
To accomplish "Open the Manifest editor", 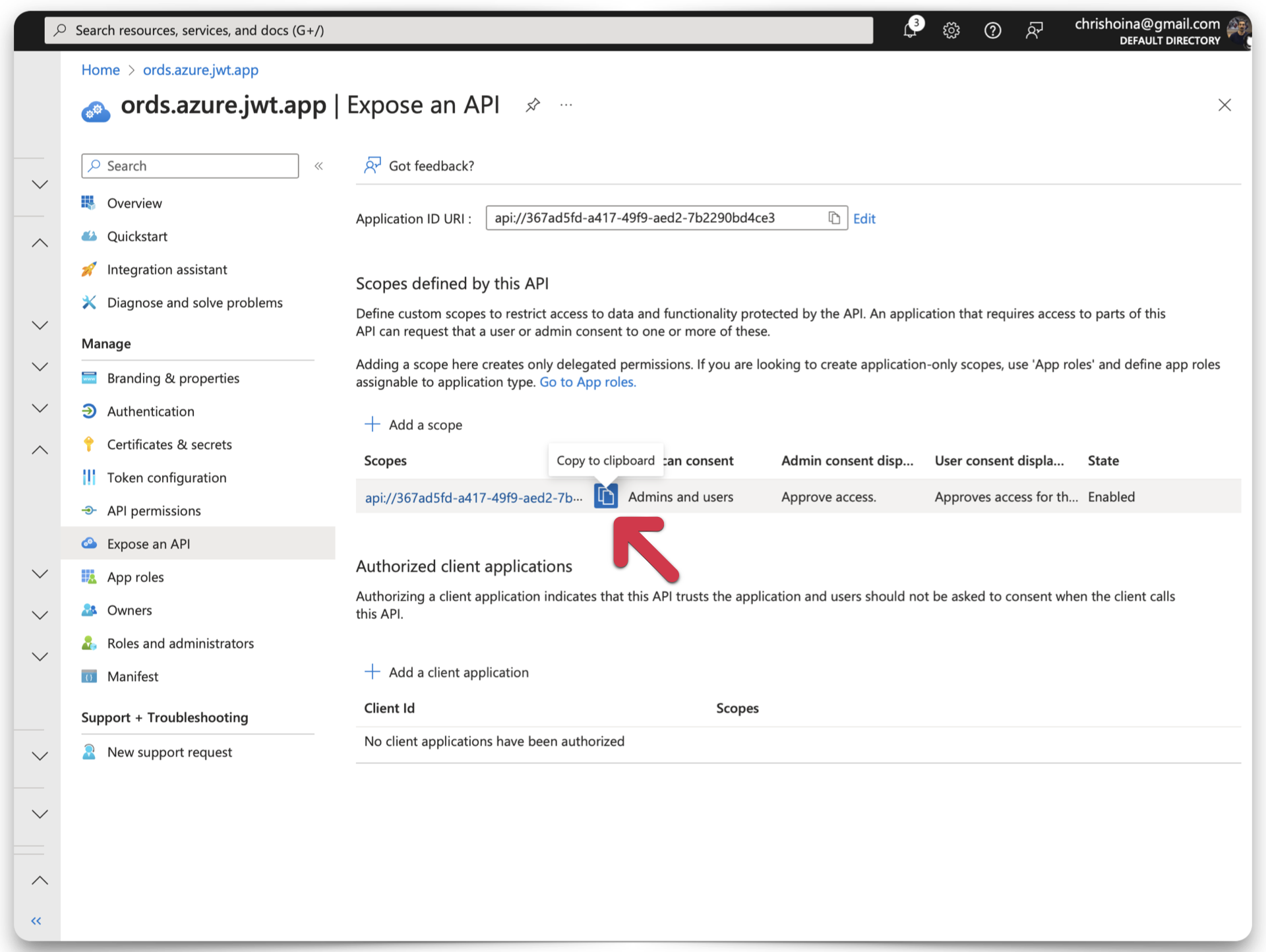I will click(133, 676).
